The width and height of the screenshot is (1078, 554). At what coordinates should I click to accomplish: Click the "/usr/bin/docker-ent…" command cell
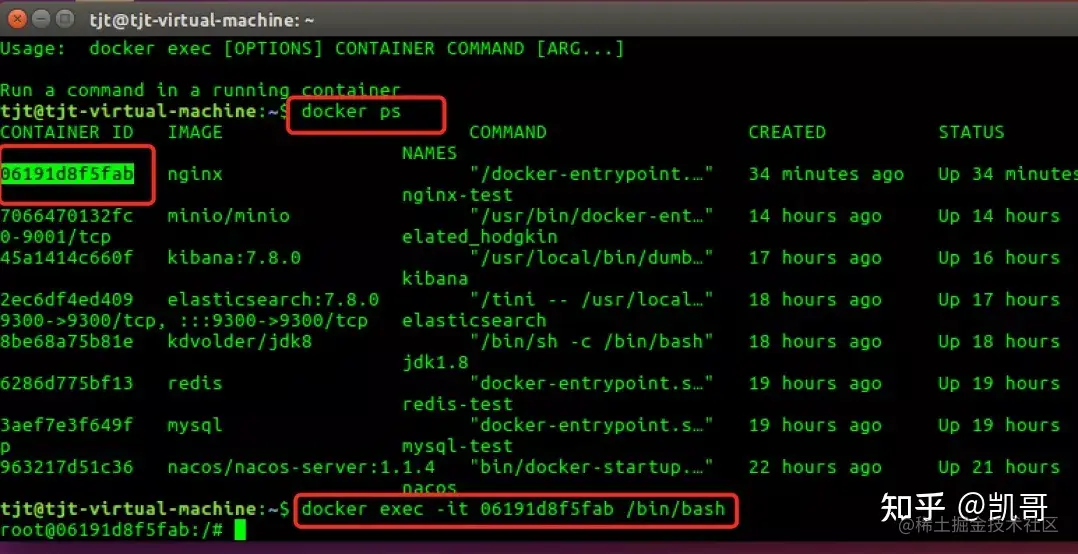(592, 216)
